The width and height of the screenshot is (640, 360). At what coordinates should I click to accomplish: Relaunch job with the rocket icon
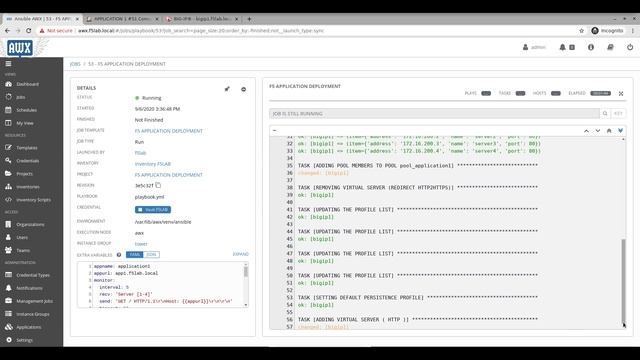click(227, 89)
